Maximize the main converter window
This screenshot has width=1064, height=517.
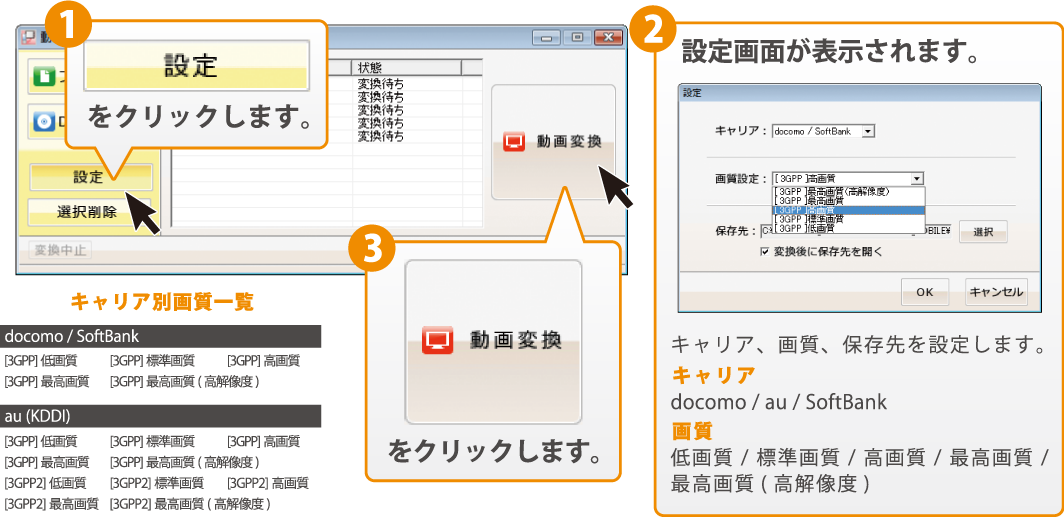click(x=577, y=37)
